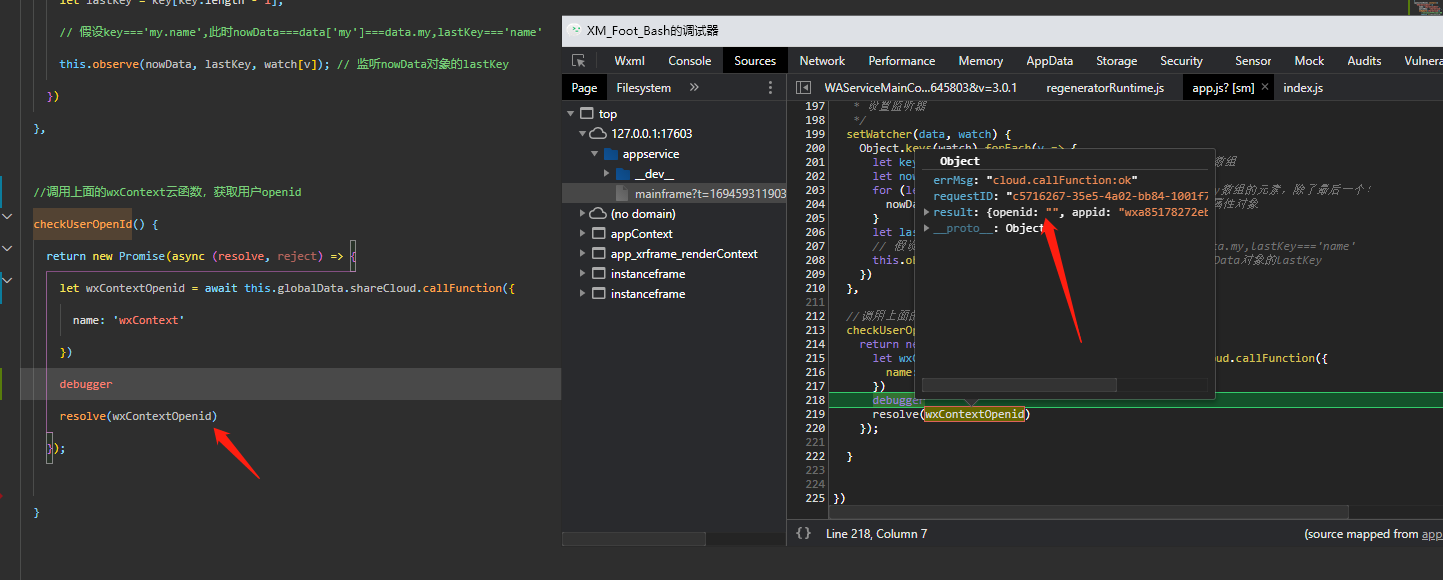Expand the appContext node arrow

pos(583,234)
